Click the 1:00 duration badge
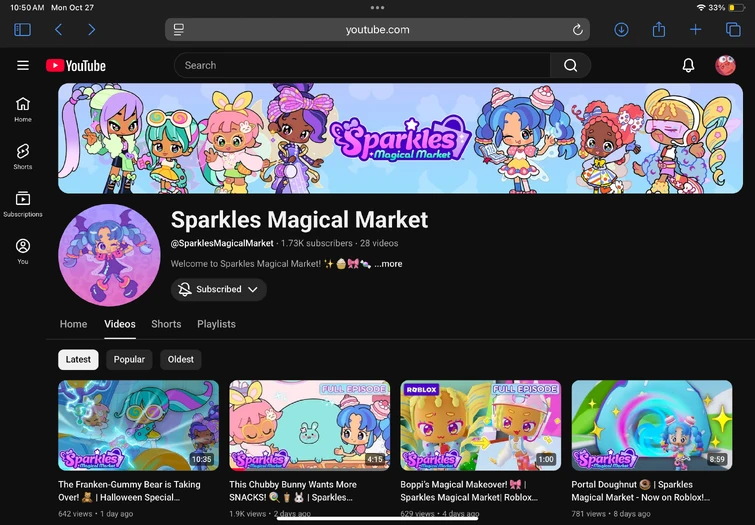The width and height of the screenshot is (755, 525). pos(546,459)
